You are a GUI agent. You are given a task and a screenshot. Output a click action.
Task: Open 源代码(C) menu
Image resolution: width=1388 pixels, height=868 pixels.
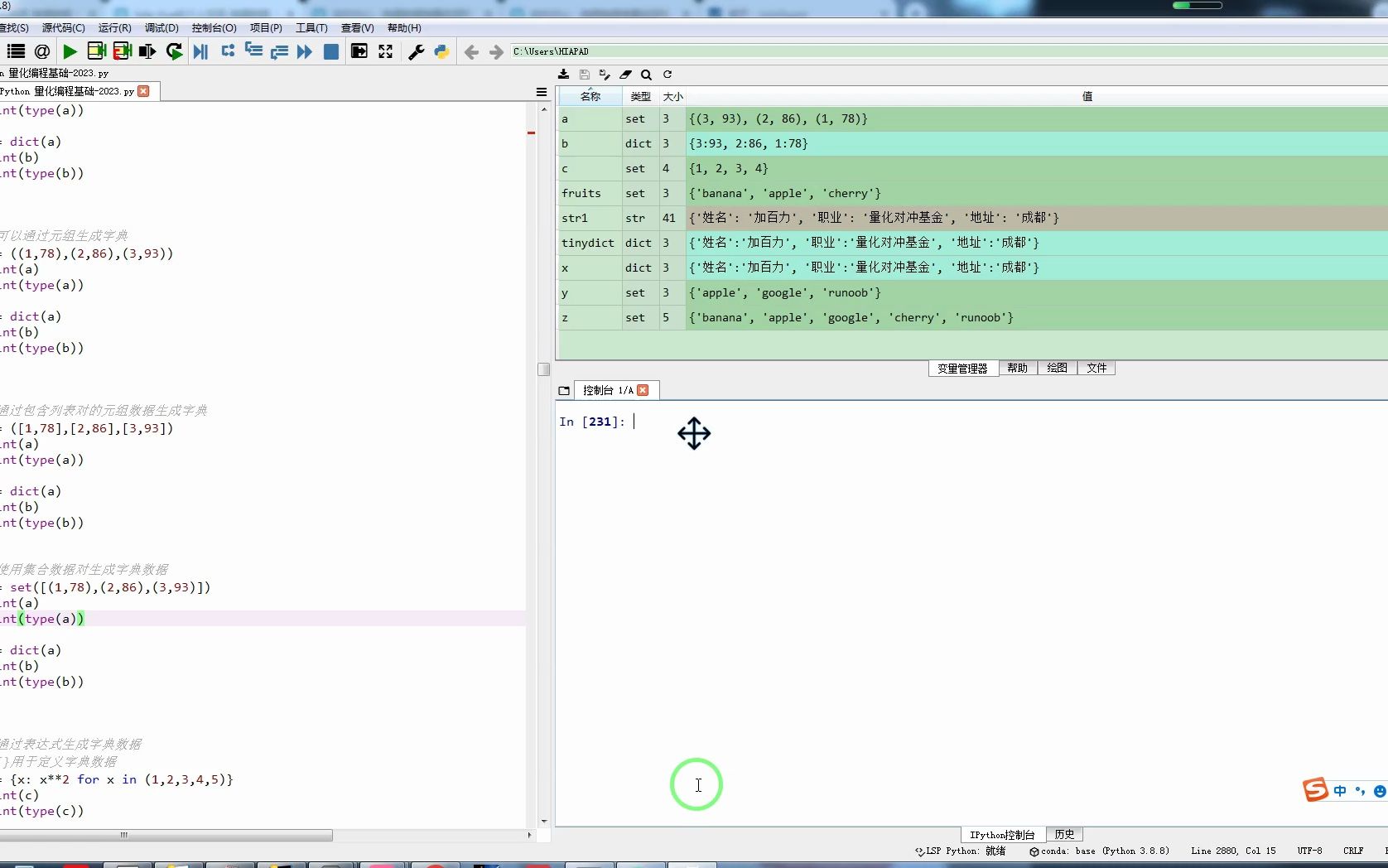64,28
